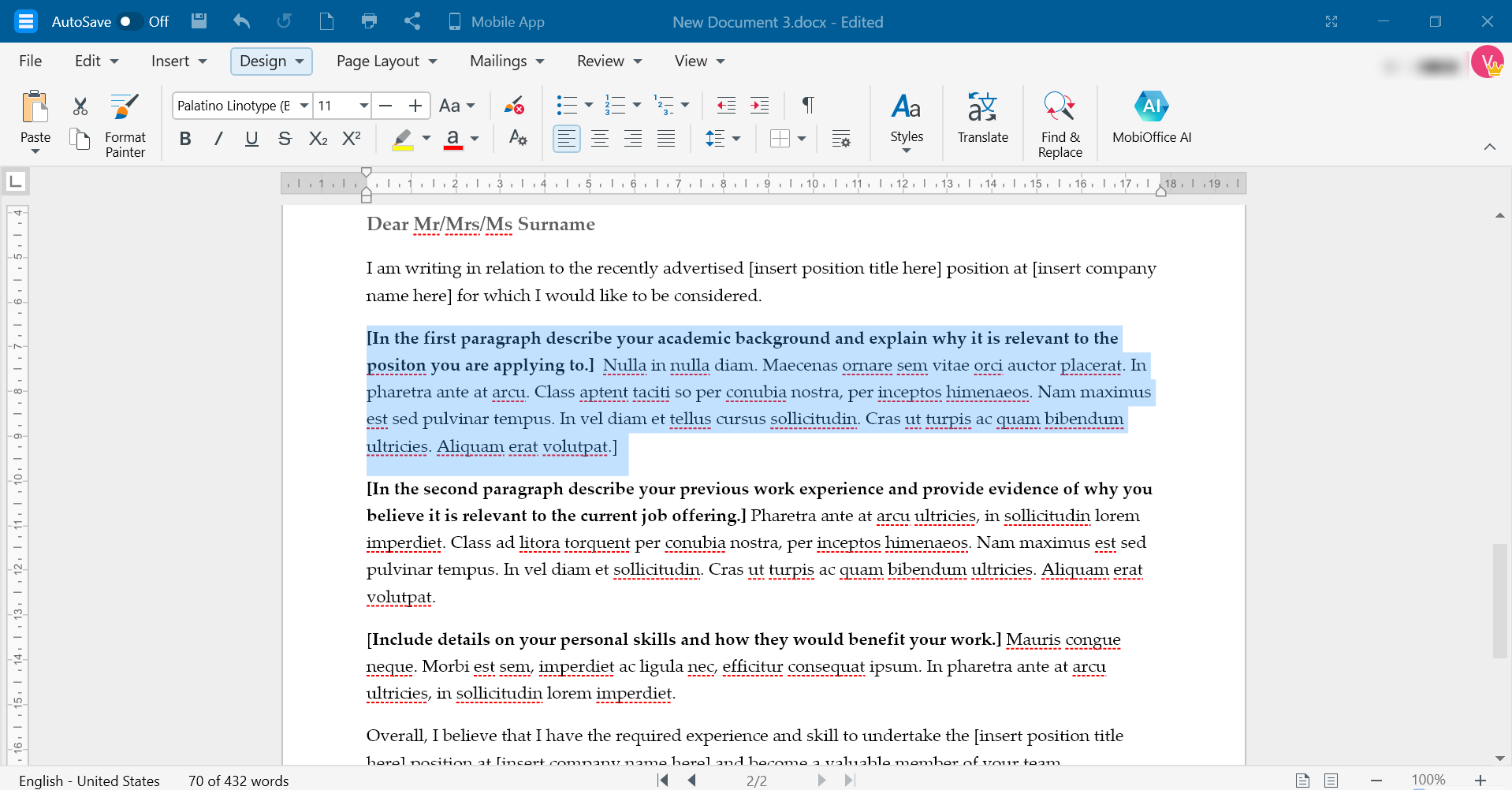Apply strikethrough formatting
This screenshot has width=1512, height=790.
(285, 139)
